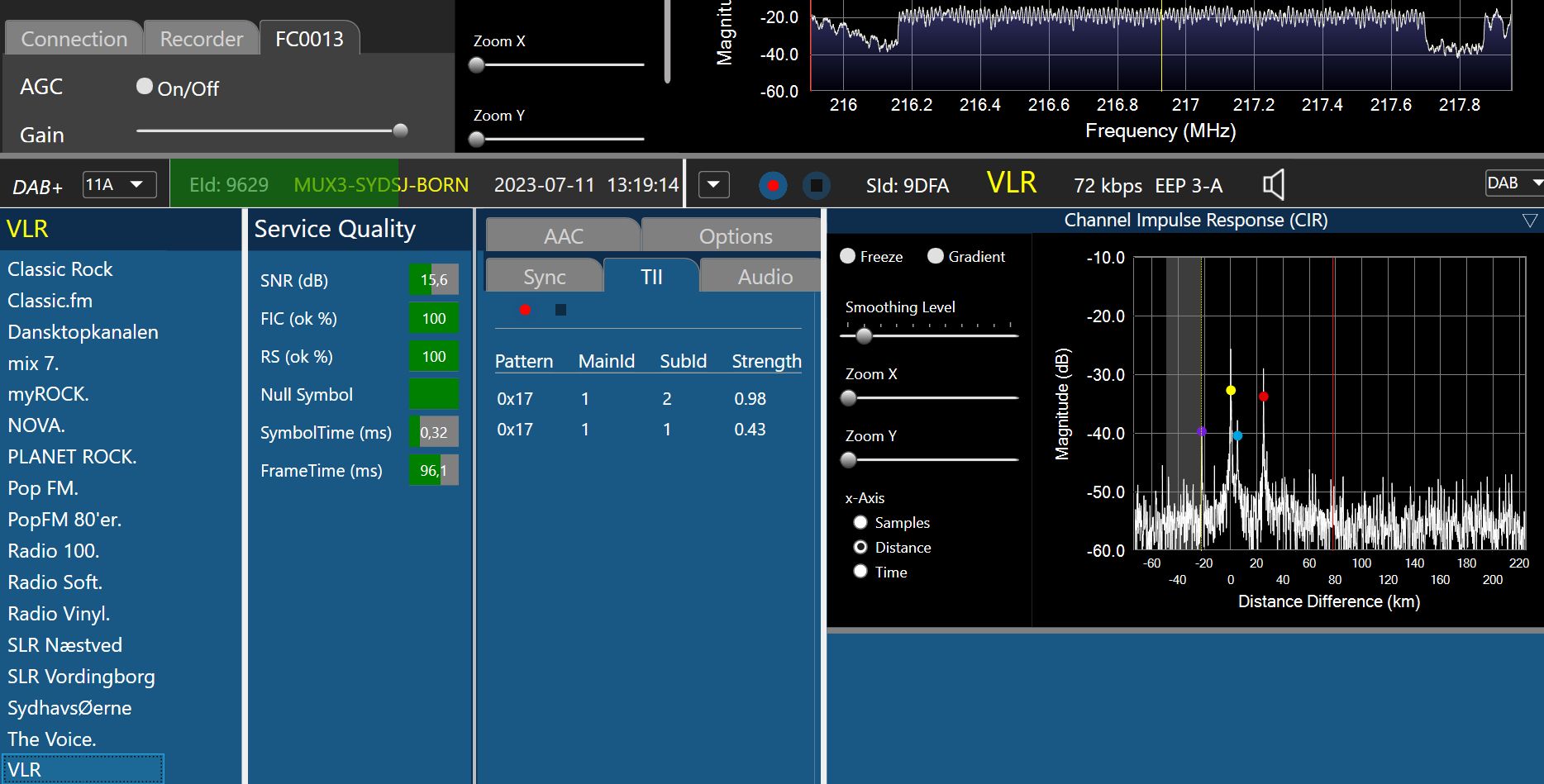The height and width of the screenshot is (784, 1544).
Task: Click the yellow peak marker in CIR graph
Action: click(x=1231, y=390)
